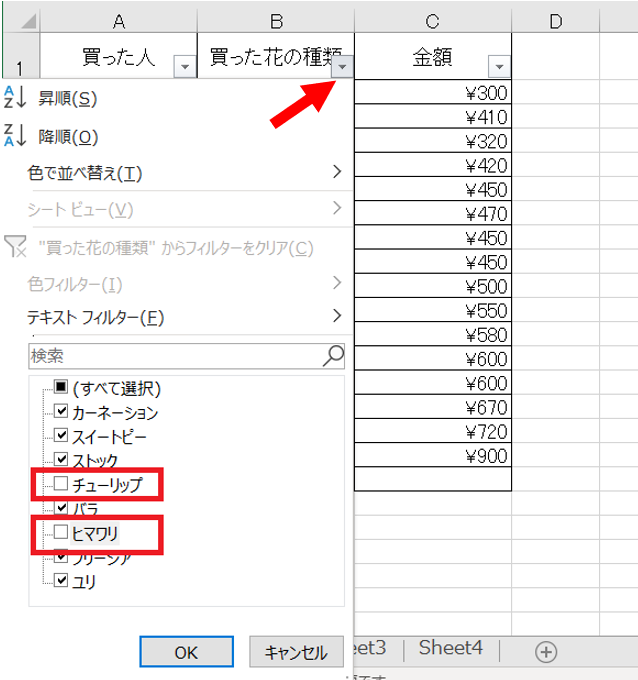
Task: Click the magnifier icon in search box
Action: 333,355
